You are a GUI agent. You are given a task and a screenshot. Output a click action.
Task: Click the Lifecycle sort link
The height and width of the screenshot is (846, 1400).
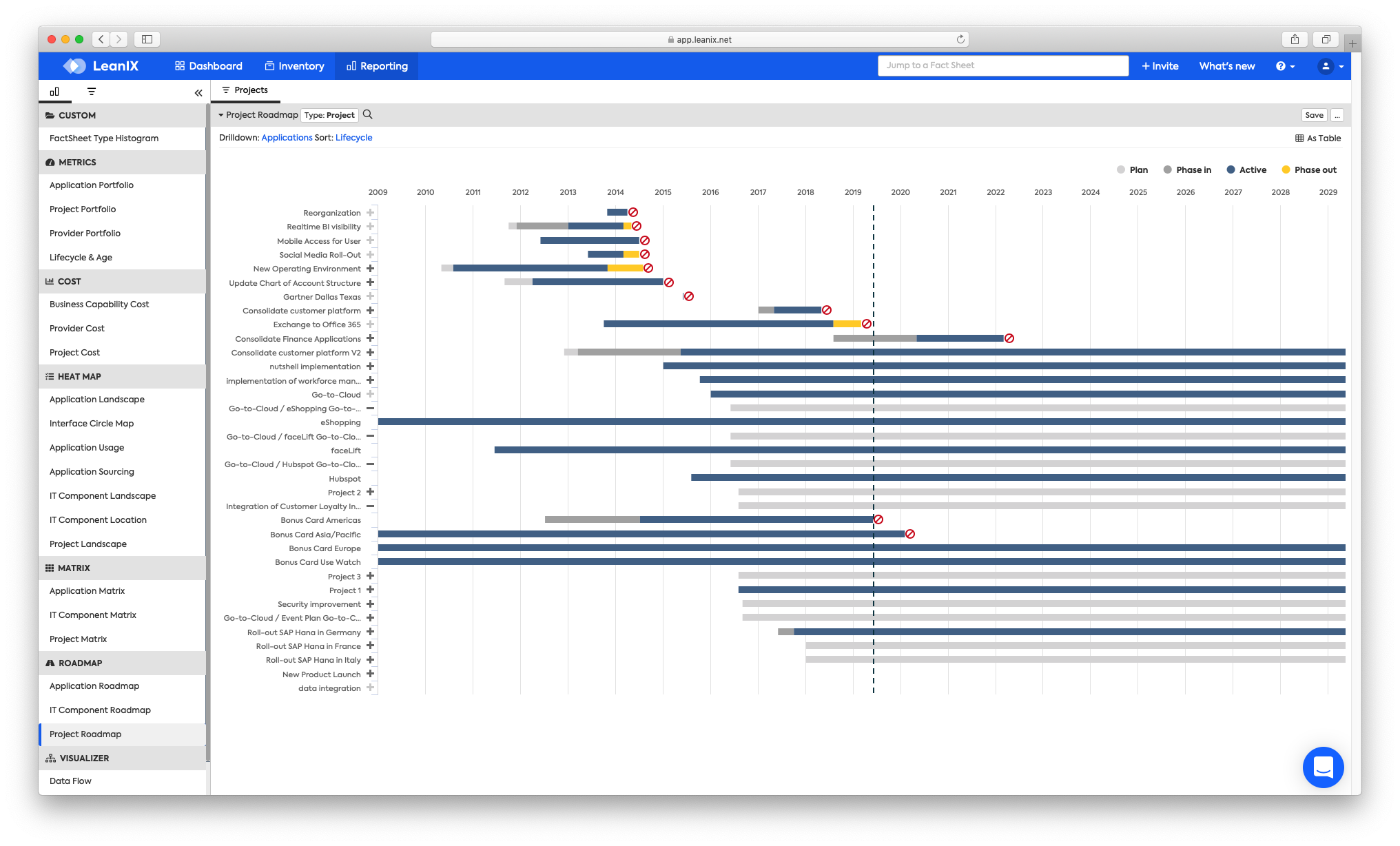[353, 138]
